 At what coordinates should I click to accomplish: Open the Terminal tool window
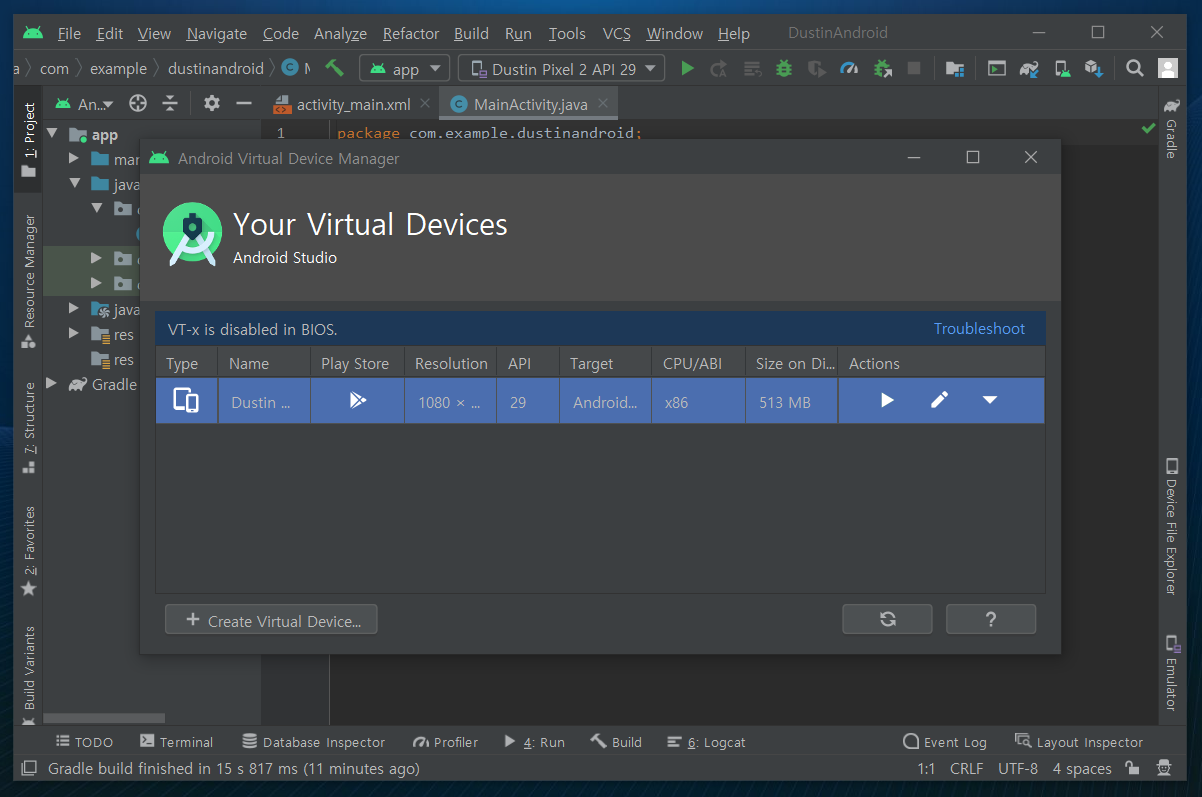pos(177,742)
